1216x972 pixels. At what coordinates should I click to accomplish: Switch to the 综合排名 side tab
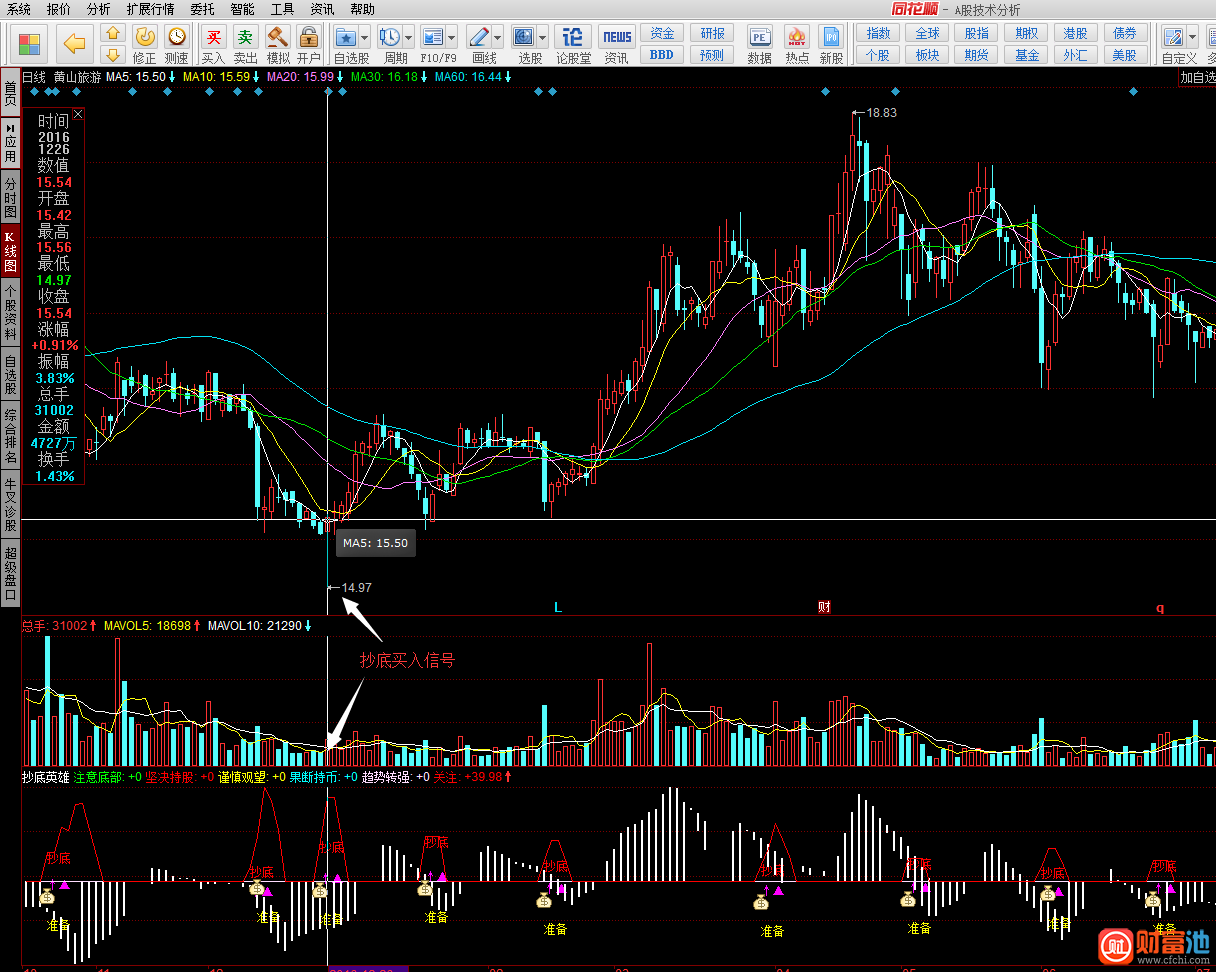[x=10, y=435]
